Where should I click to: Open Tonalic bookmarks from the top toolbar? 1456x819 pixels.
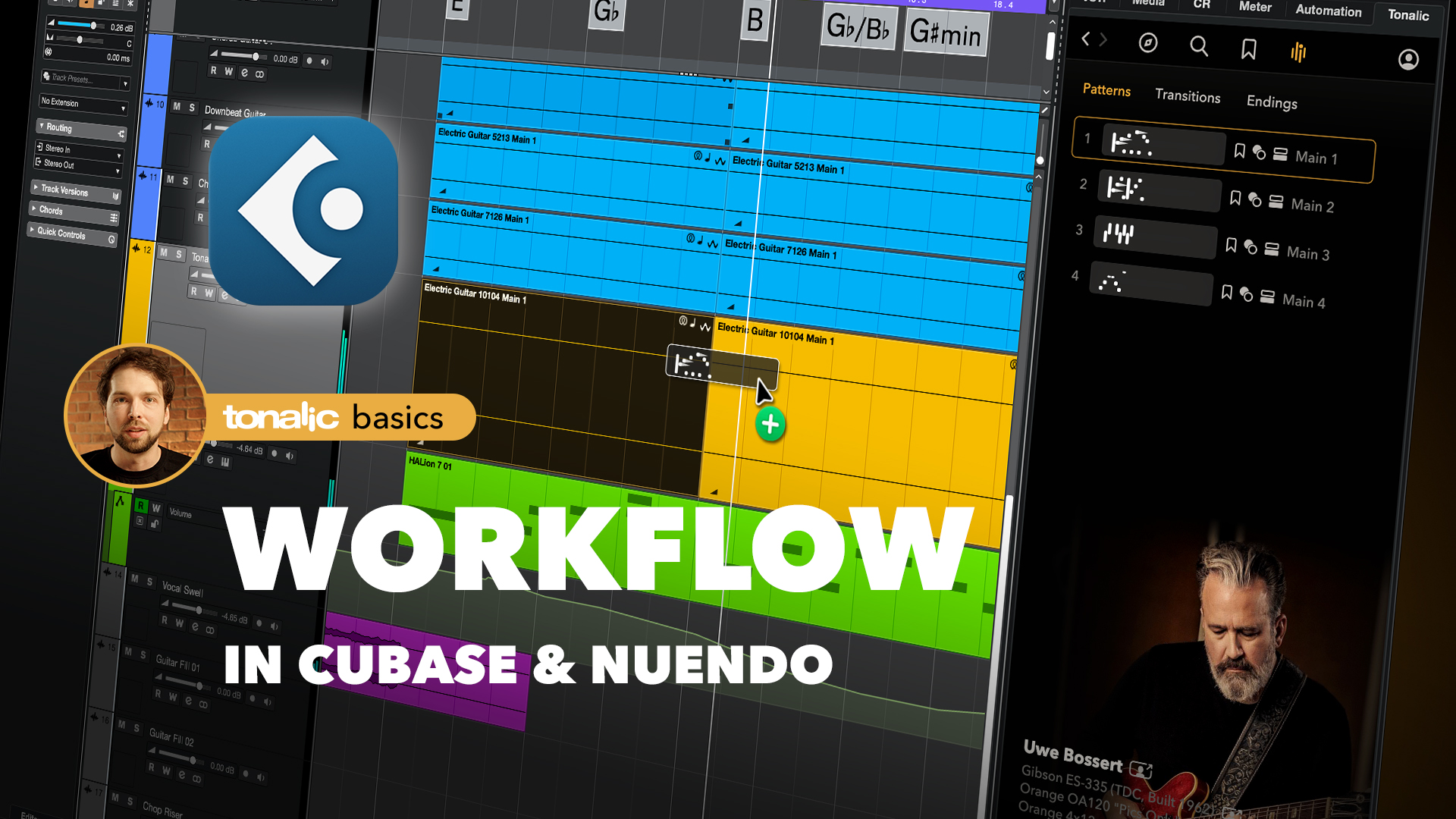pyautogui.click(x=1248, y=50)
